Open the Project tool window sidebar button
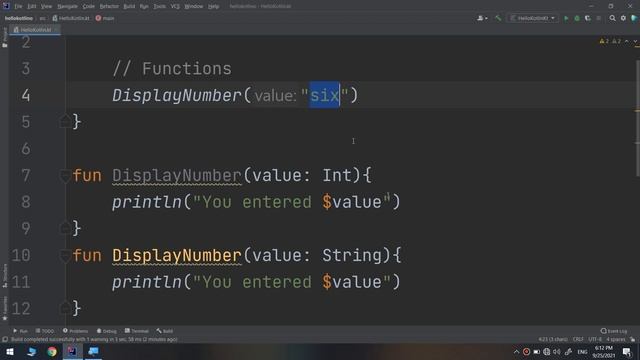Screen dimensions: 640x360 tap(4, 38)
